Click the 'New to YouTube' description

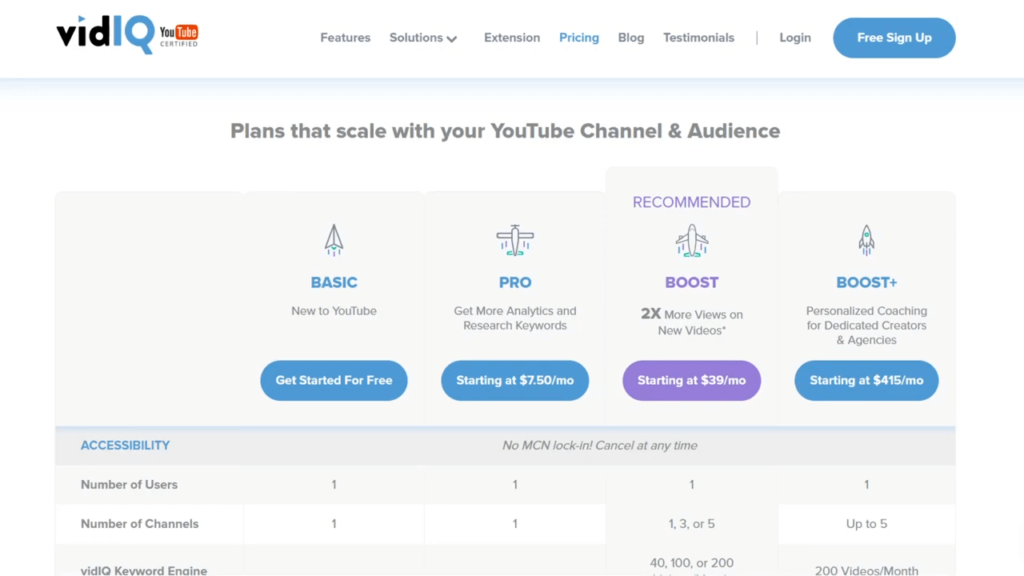334,311
